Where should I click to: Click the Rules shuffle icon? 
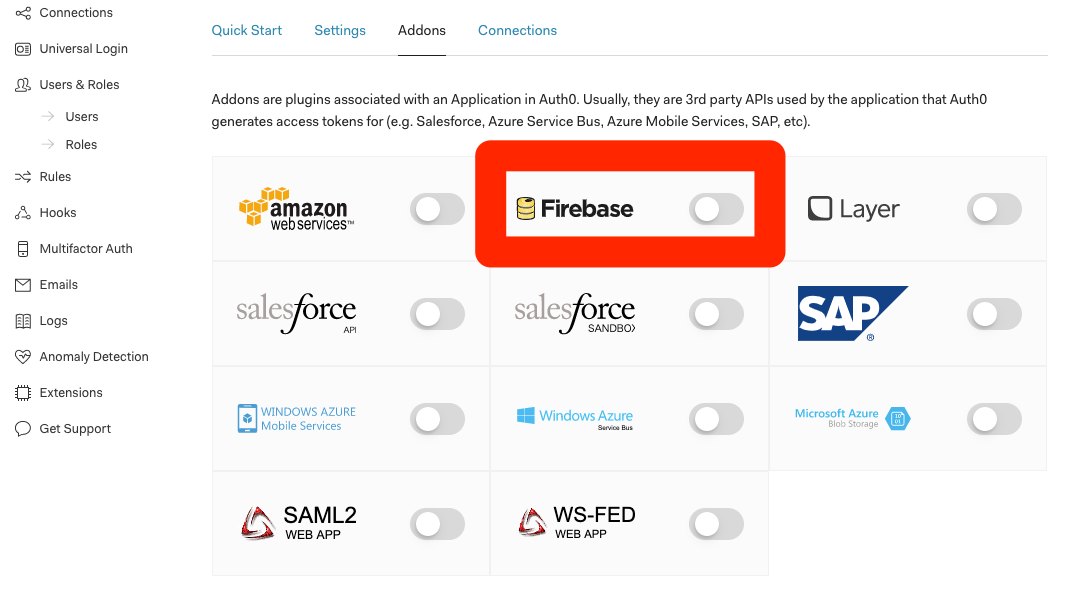(23, 177)
